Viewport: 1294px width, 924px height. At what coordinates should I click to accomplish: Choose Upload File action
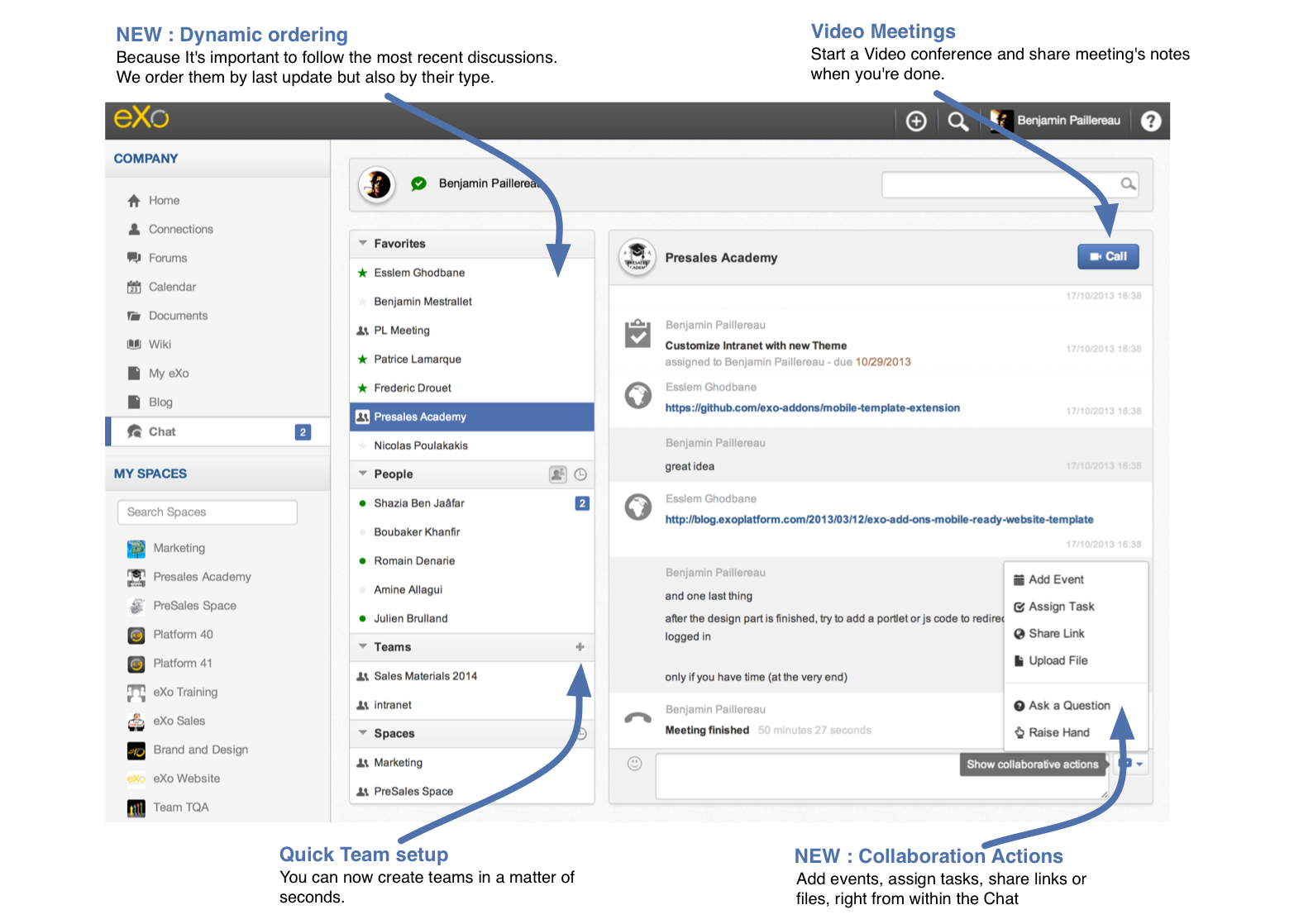[x=1076, y=661]
